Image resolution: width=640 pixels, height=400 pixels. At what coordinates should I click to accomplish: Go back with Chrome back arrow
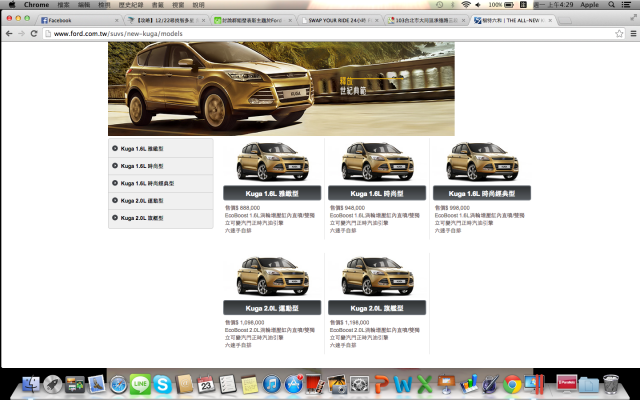[x=9, y=33]
